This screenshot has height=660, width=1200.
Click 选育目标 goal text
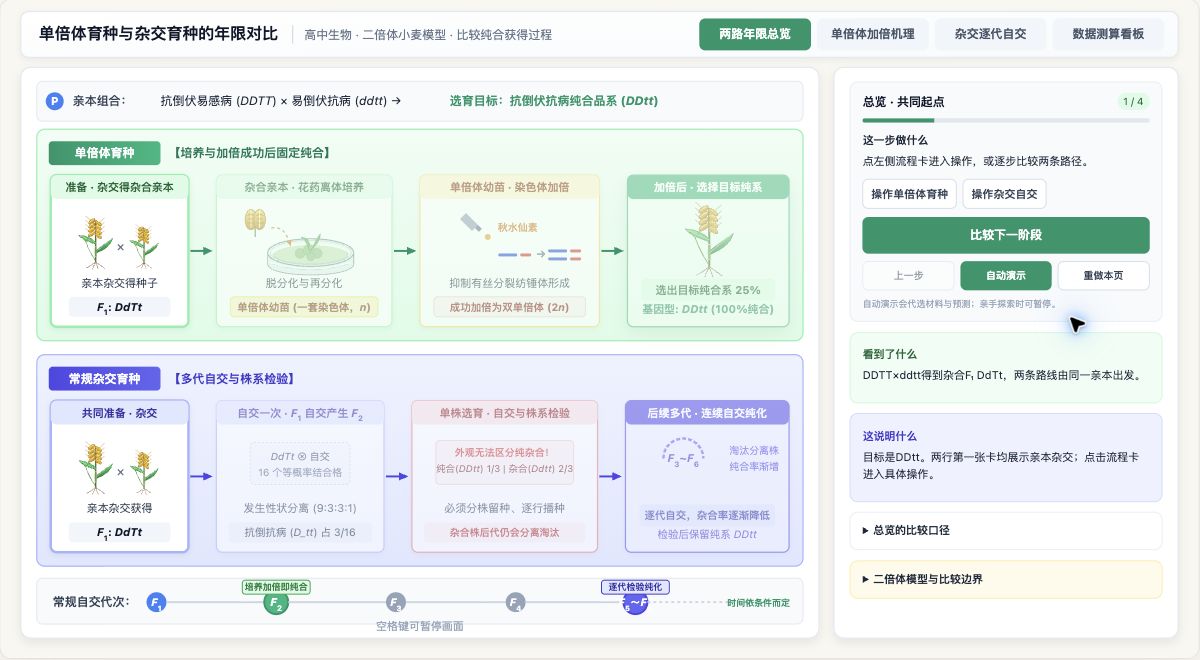coord(554,101)
